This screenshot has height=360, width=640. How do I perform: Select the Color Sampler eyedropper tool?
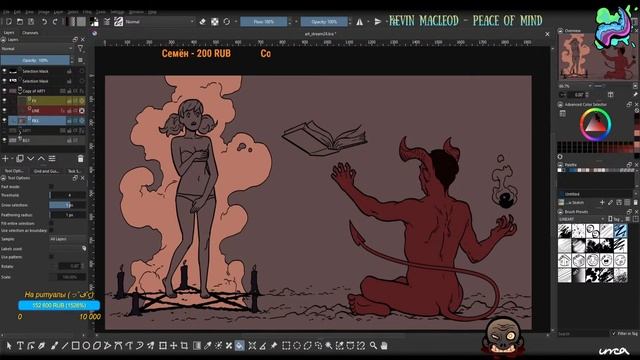coord(207,346)
